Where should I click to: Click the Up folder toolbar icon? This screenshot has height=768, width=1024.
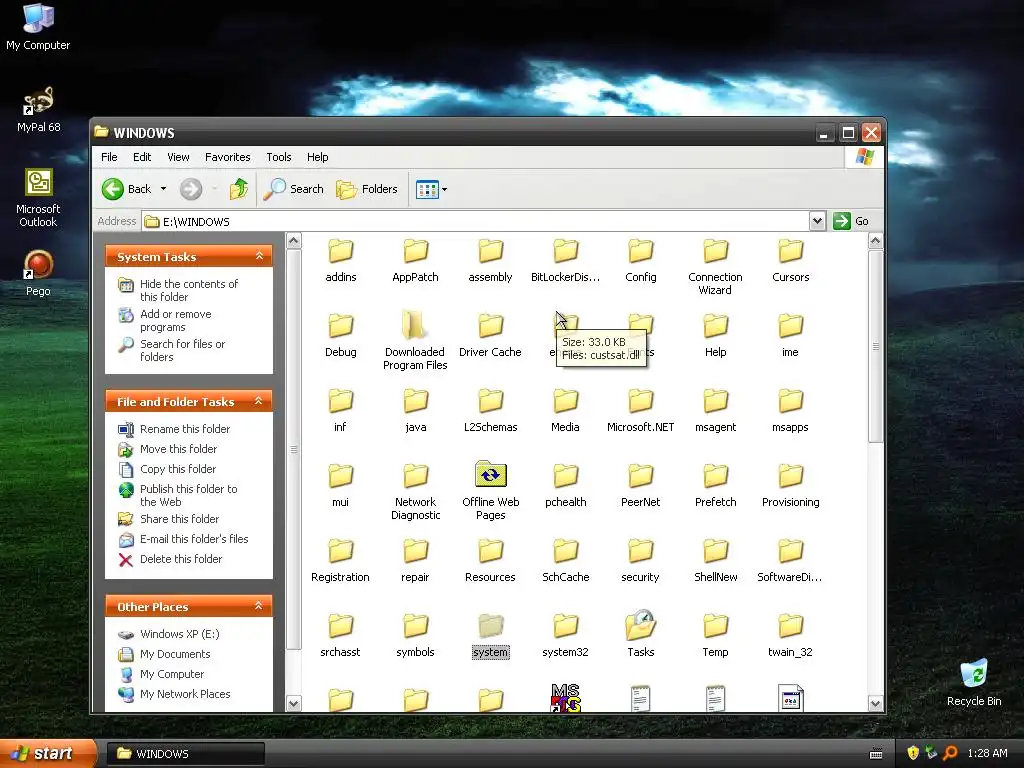point(239,189)
